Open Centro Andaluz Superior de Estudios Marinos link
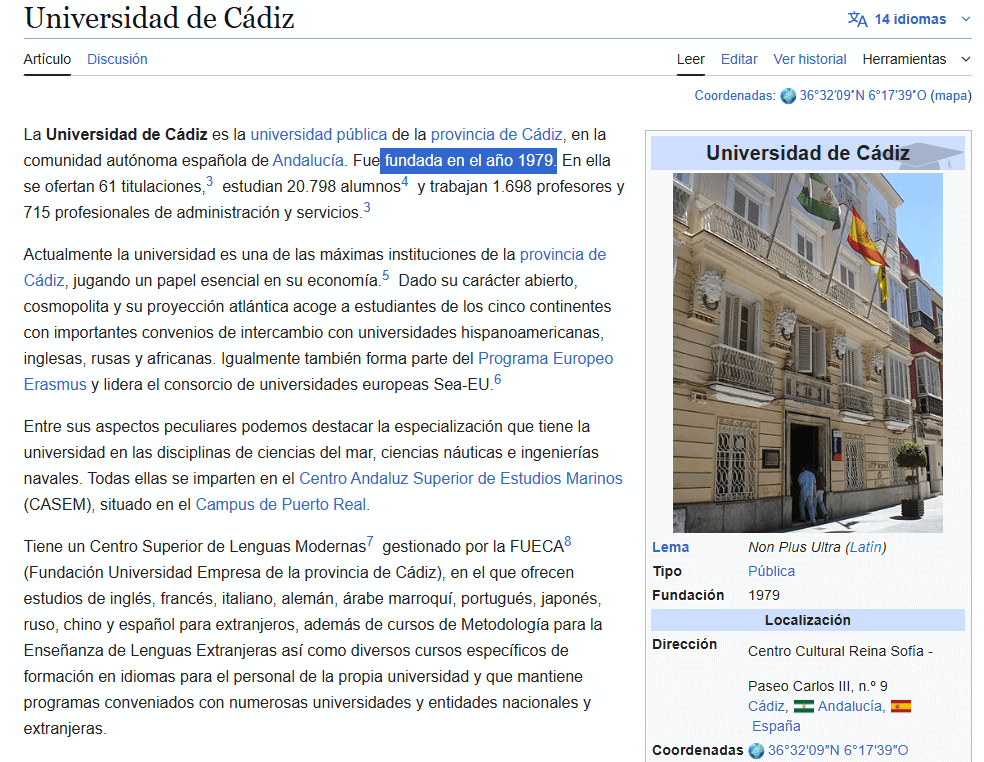 pyautogui.click(x=461, y=479)
